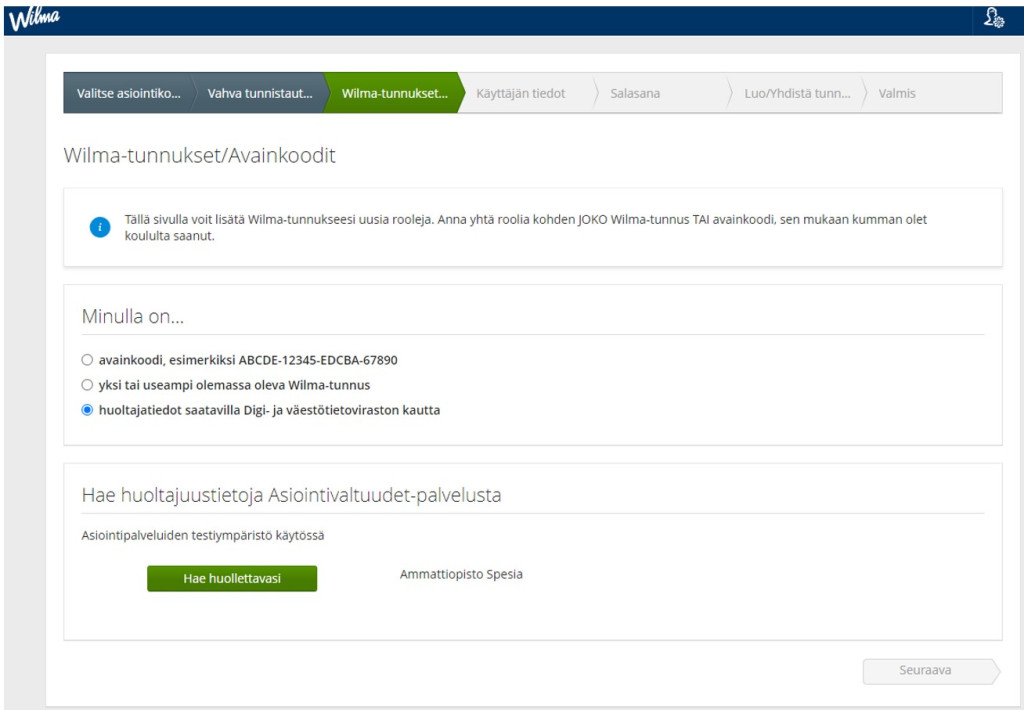This screenshot has width=1024, height=710.
Task: Jump to the Käyttäjän tiedot step
Action: pos(527,93)
